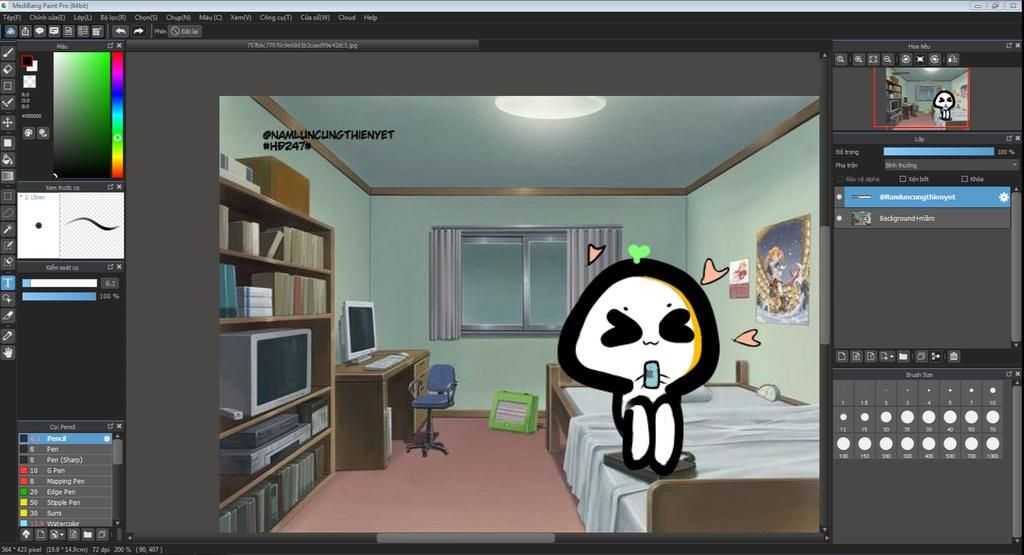Open the add-brush dropdown in brush panel
This screenshot has height=555, width=1024.
pos(57,534)
